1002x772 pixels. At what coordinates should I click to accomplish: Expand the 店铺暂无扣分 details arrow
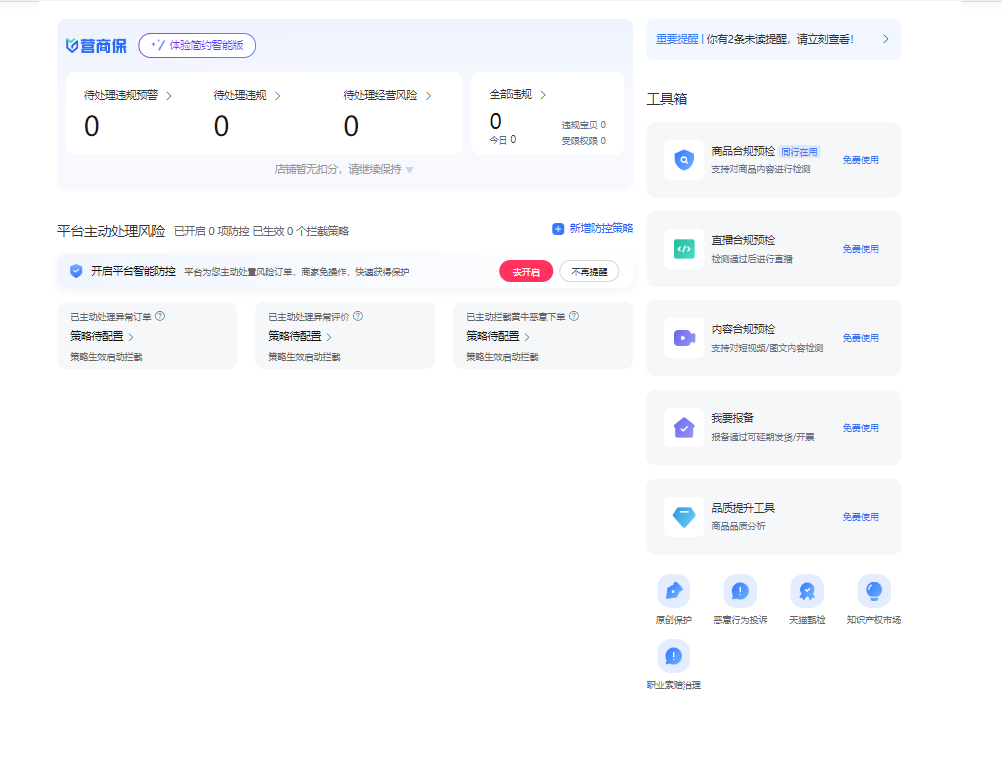pyautogui.click(x=409, y=170)
